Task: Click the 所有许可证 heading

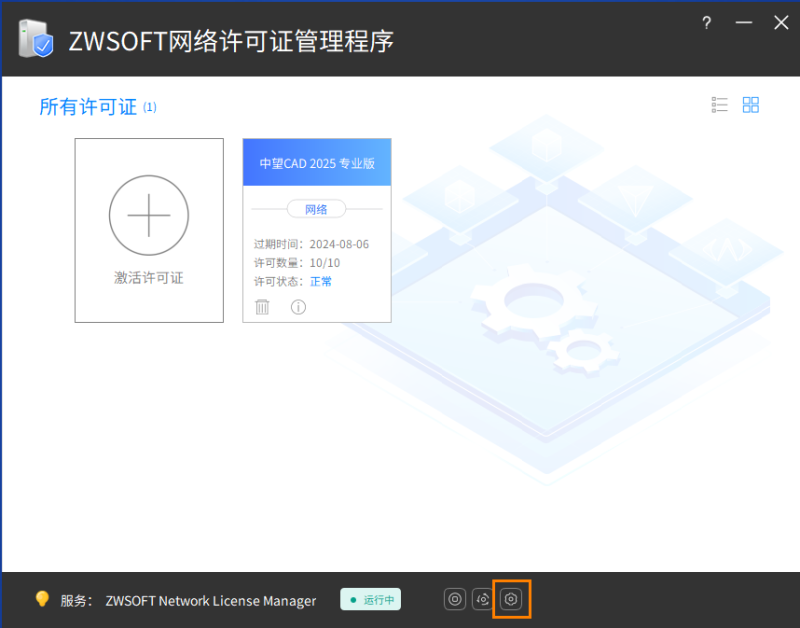Action: click(x=88, y=107)
